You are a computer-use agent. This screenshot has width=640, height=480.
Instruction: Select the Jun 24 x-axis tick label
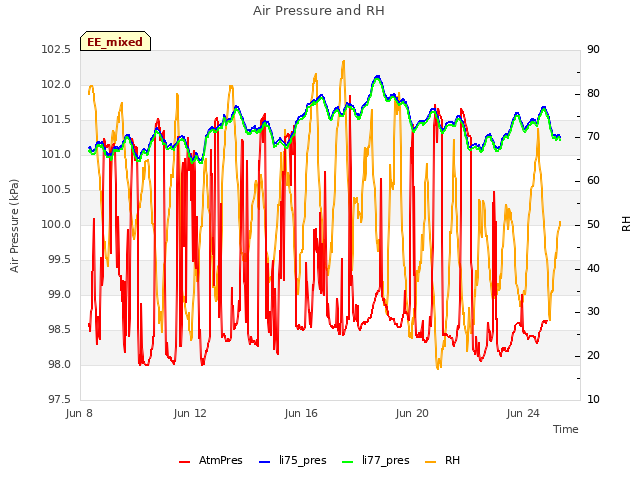(523, 413)
